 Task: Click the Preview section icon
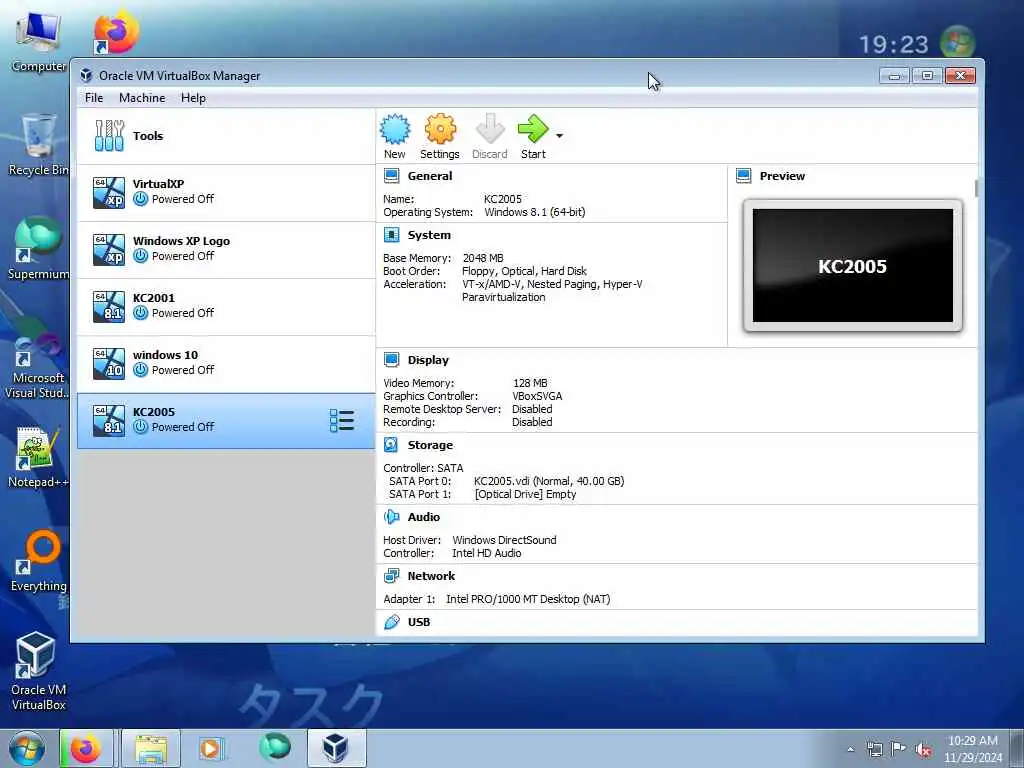743,176
